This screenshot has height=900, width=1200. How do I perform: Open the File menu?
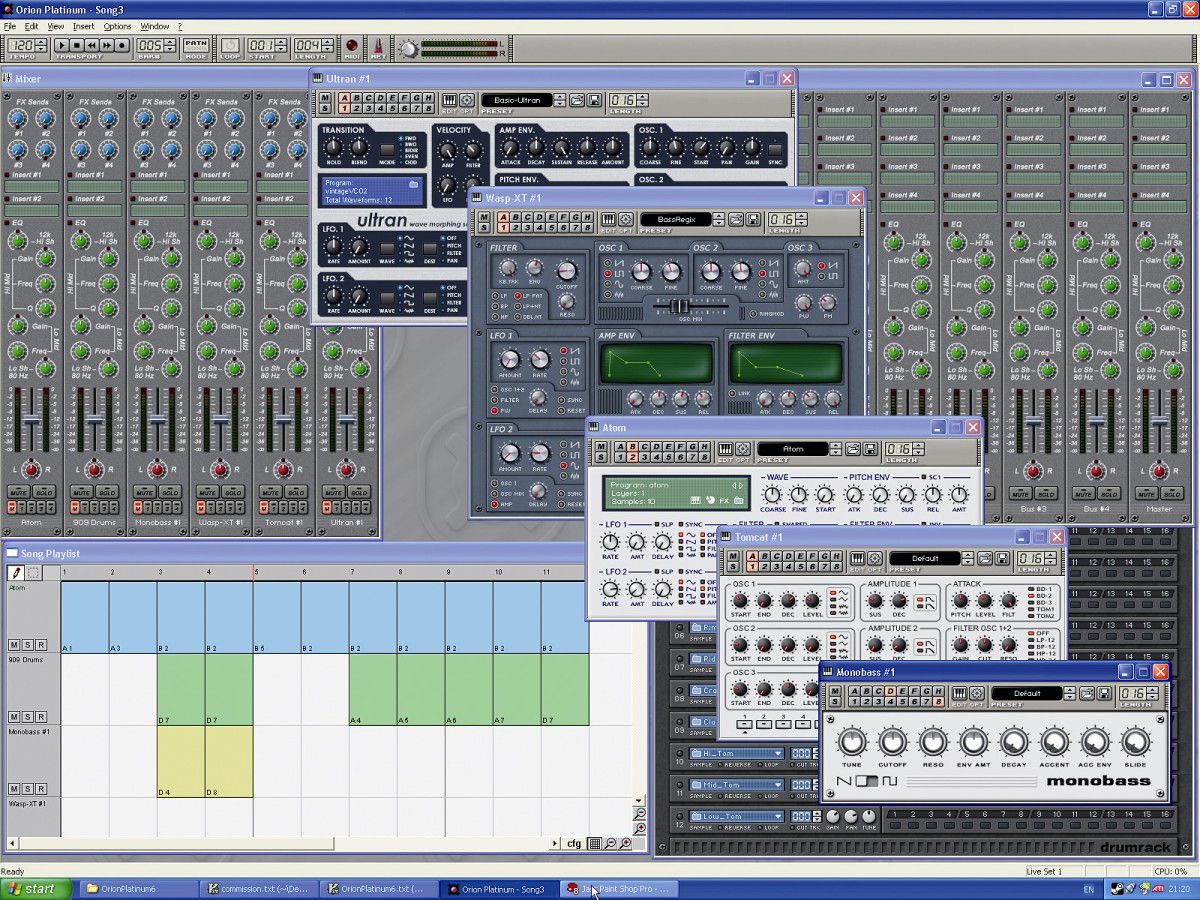tap(10, 26)
